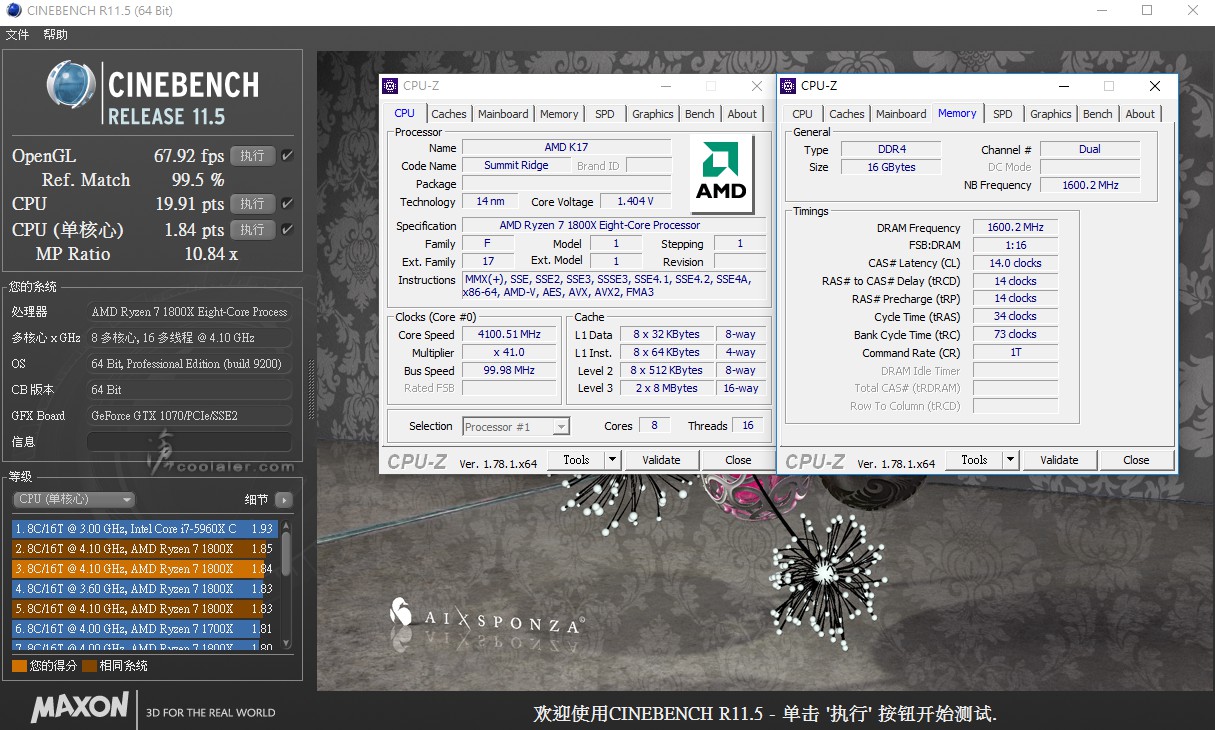Image resolution: width=1215 pixels, height=730 pixels.
Task: Click the ranking list scrollbar thumb
Action: coord(286,552)
